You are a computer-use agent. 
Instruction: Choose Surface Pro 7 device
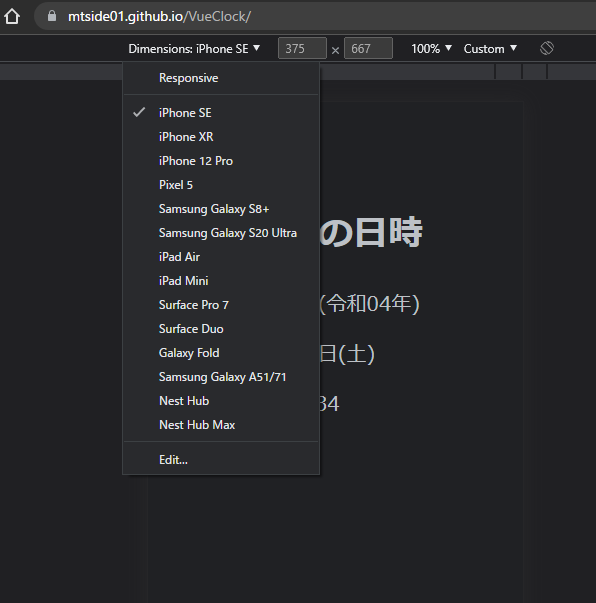coord(221,305)
